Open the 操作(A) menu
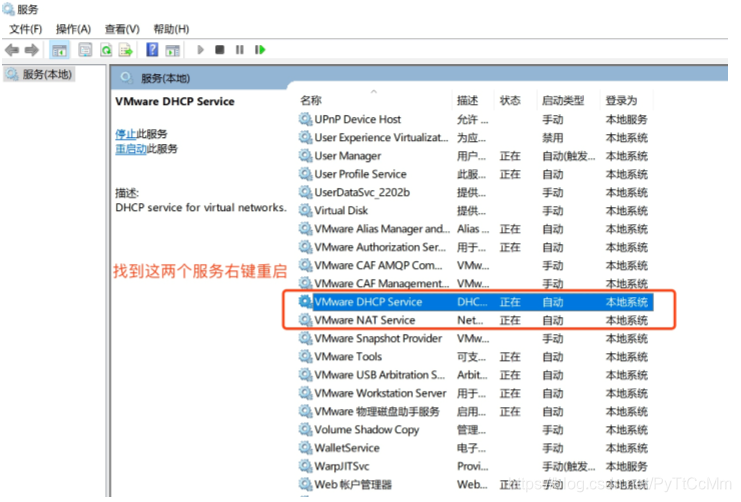Viewport: 741px width, 502px height. (x=73, y=29)
